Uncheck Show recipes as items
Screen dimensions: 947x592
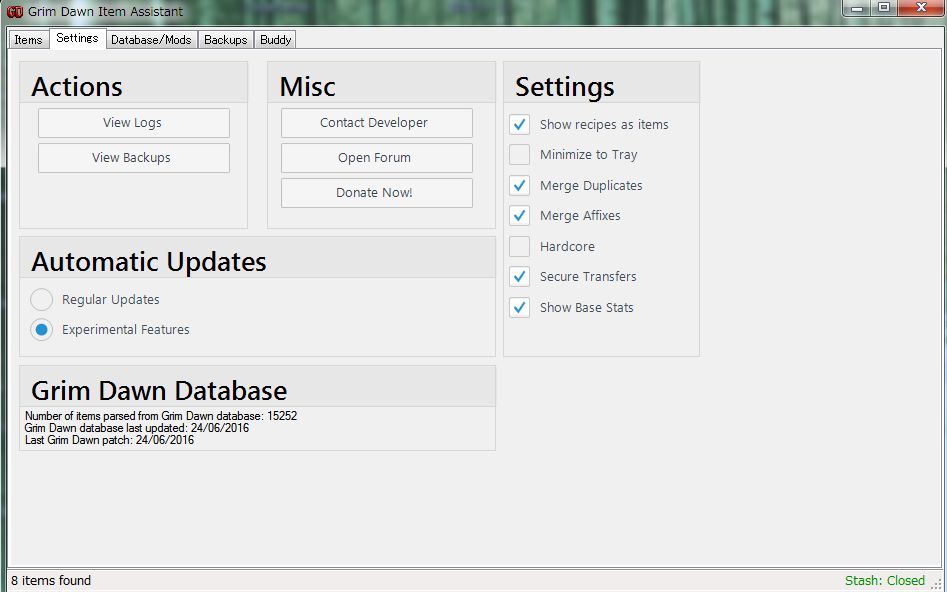coord(519,124)
